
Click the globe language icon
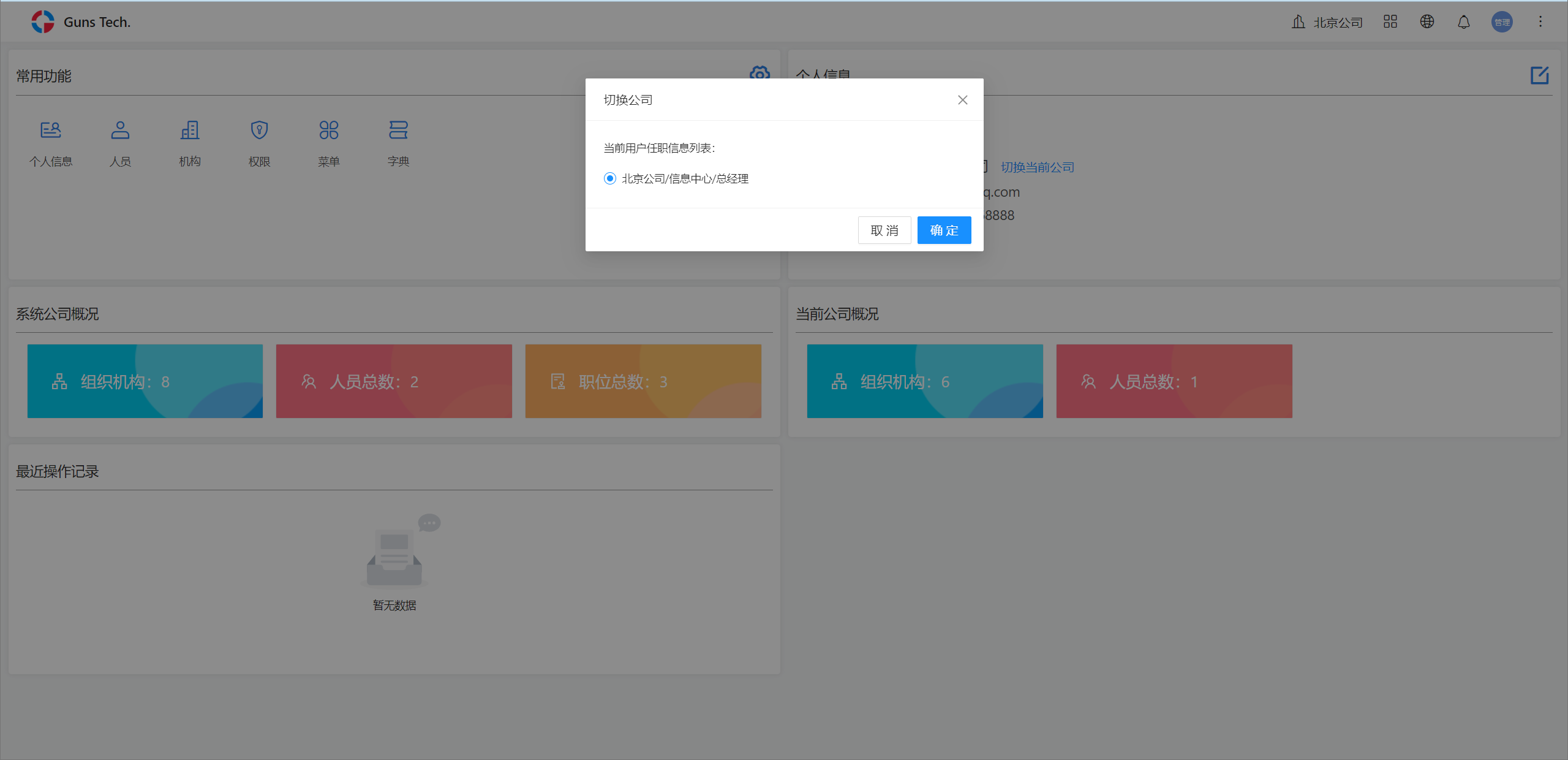1427,22
